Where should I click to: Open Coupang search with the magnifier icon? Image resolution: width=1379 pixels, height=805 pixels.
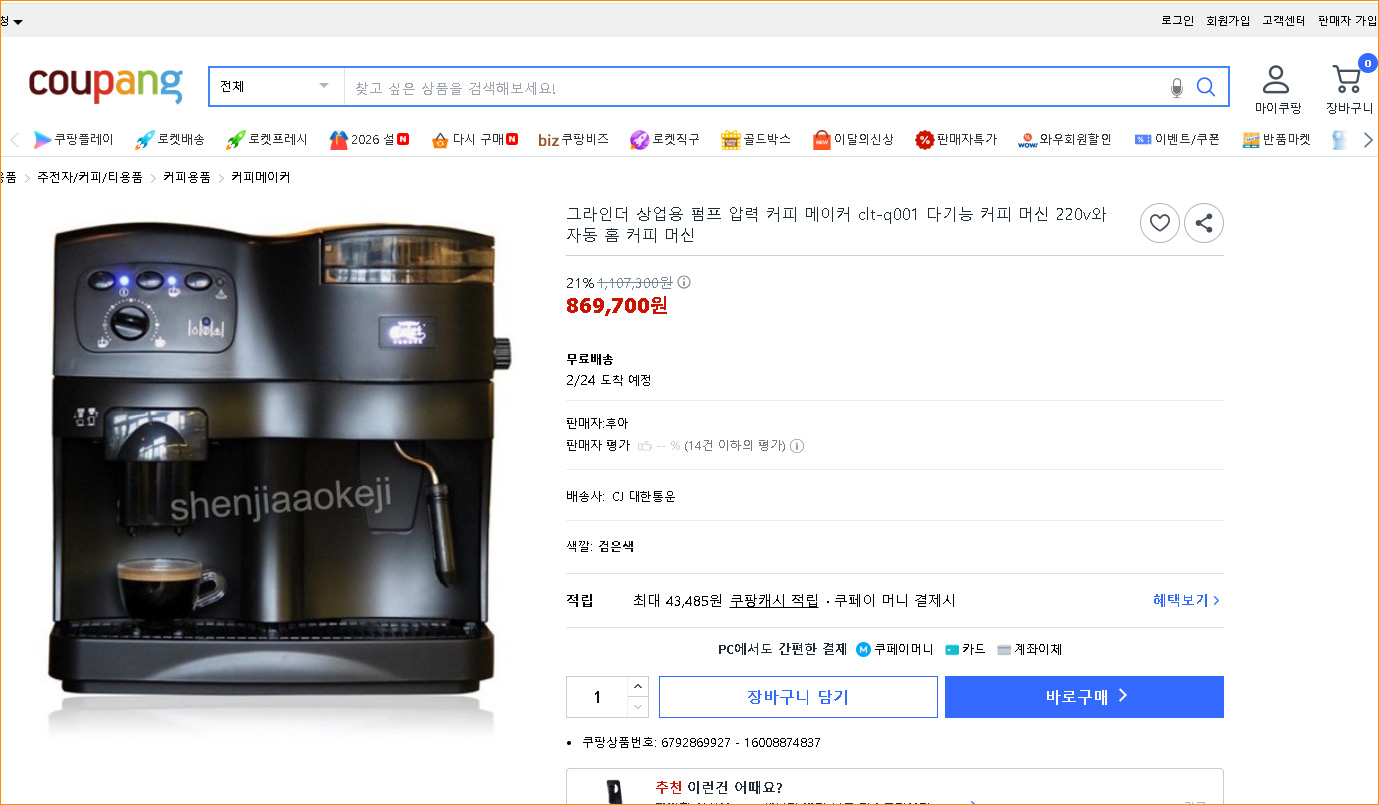coord(1205,86)
